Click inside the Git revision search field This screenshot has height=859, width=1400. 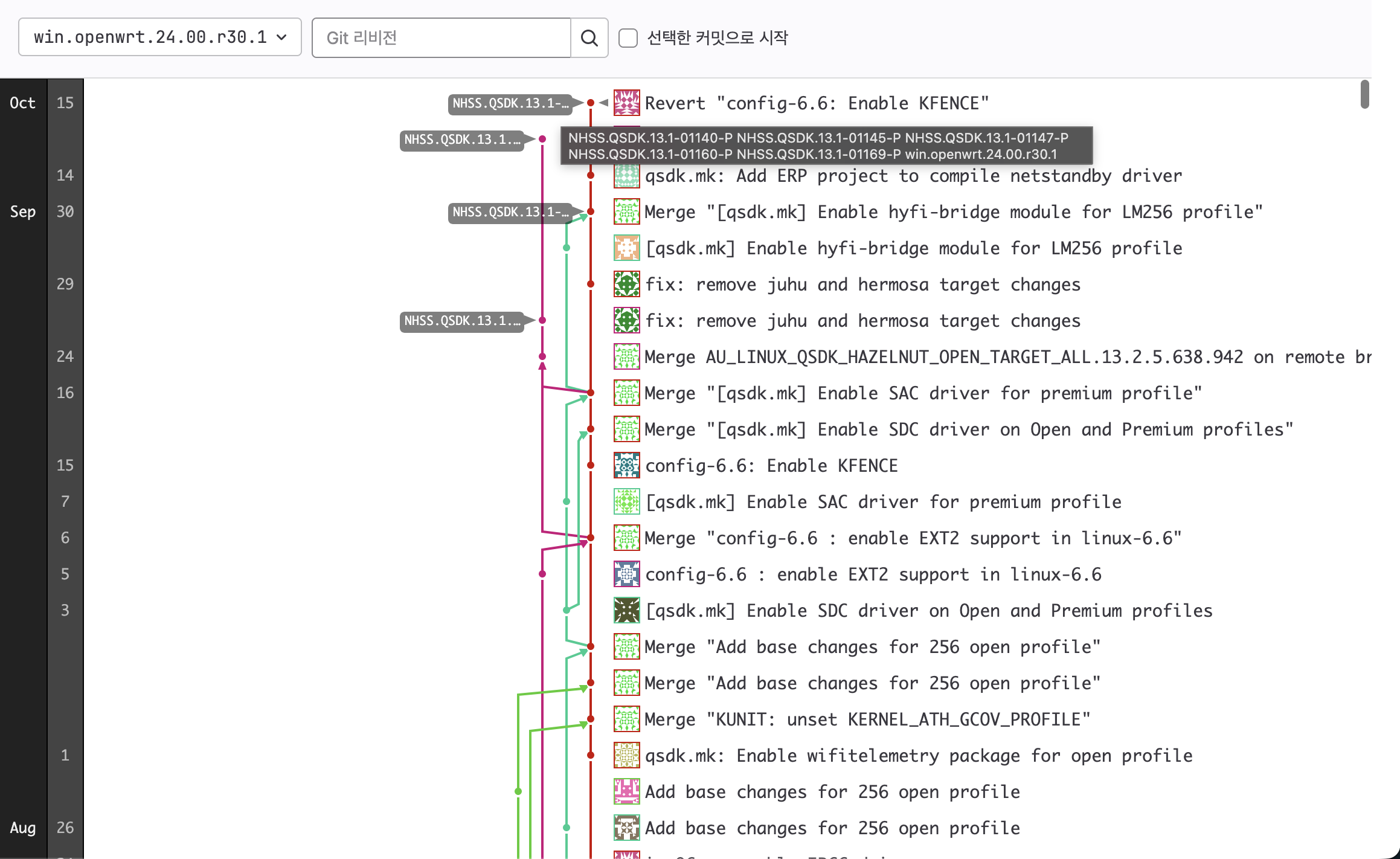point(441,38)
